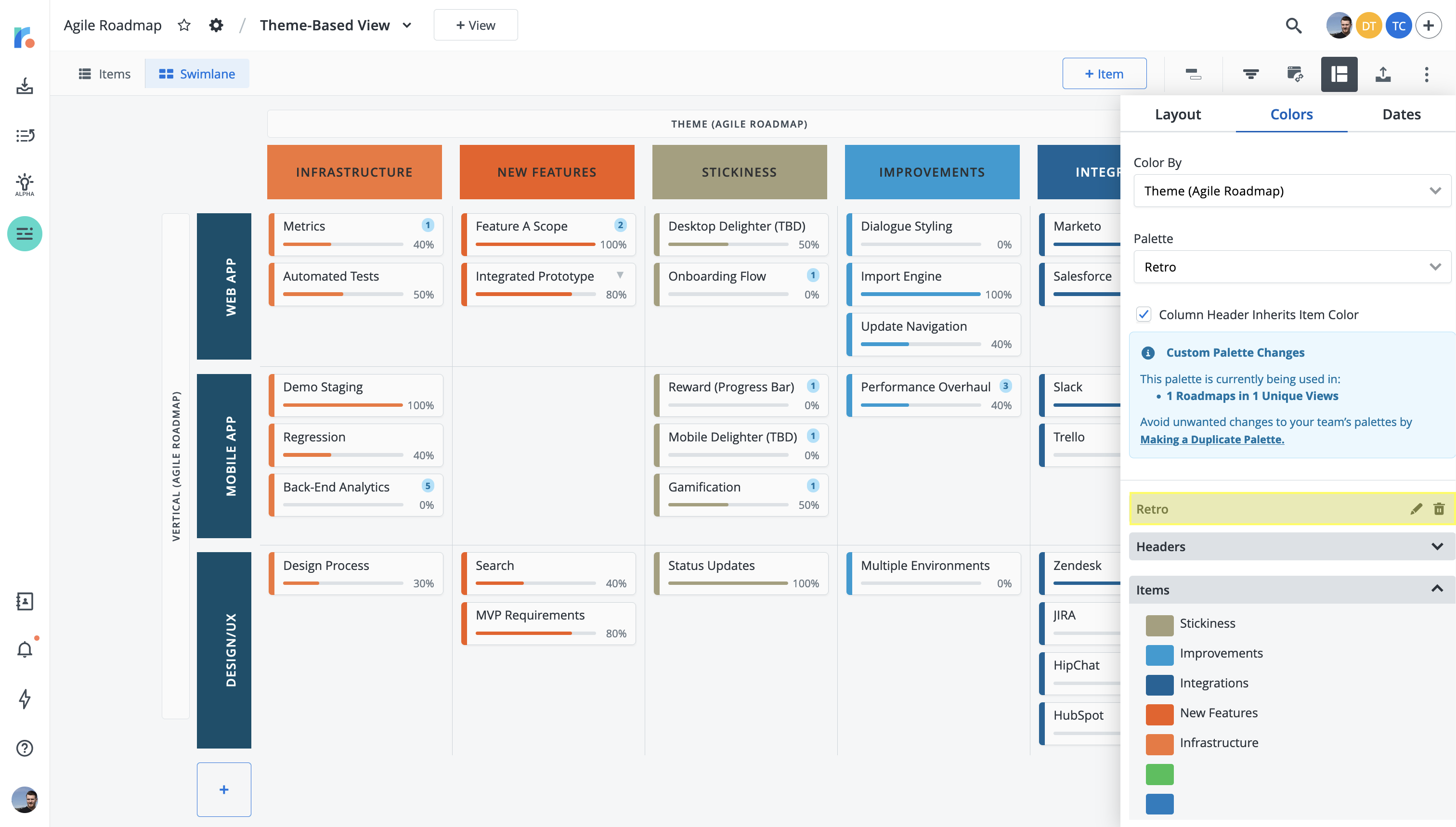Click the add new swimlane row button
The height and width of the screenshot is (827, 1456).
[223, 789]
